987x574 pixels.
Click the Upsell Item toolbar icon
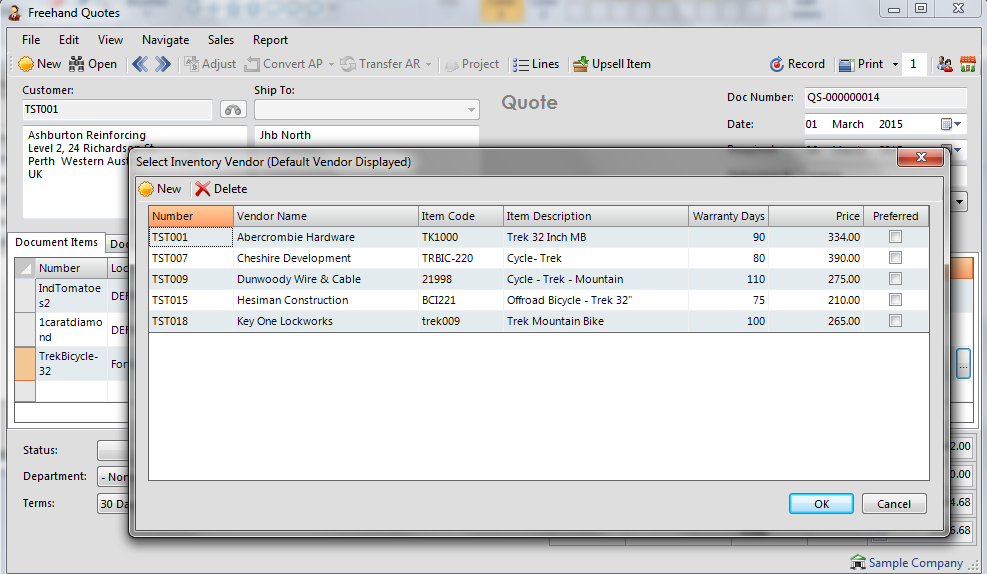pyautogui.click(x=580, y=64)
